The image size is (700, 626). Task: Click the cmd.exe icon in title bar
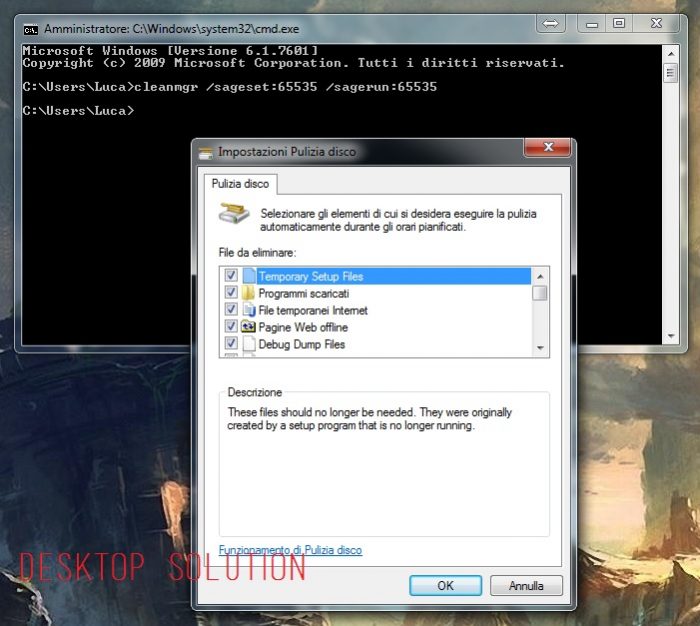pos(30,29)
